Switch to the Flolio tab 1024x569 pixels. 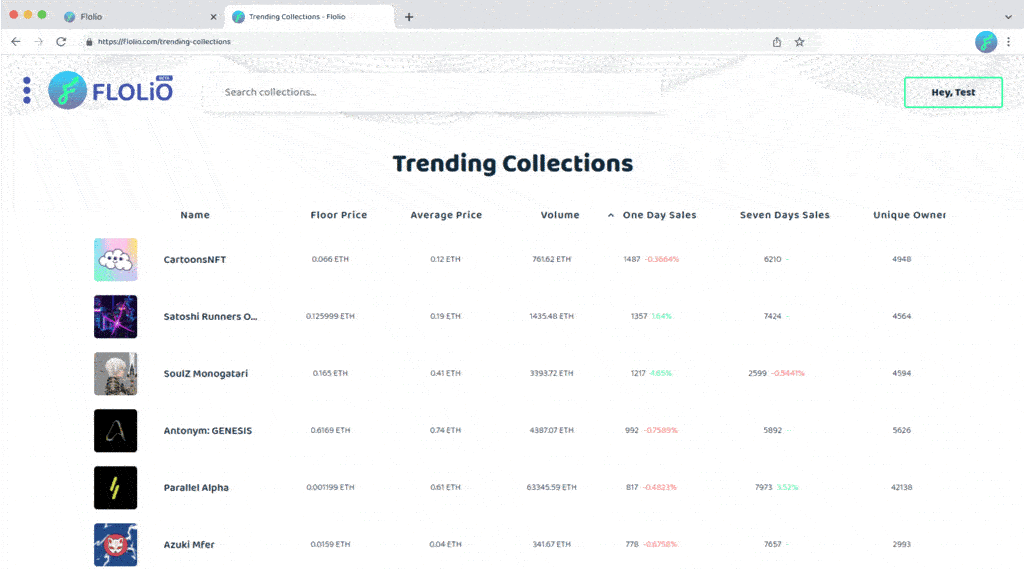click(140, 17)
